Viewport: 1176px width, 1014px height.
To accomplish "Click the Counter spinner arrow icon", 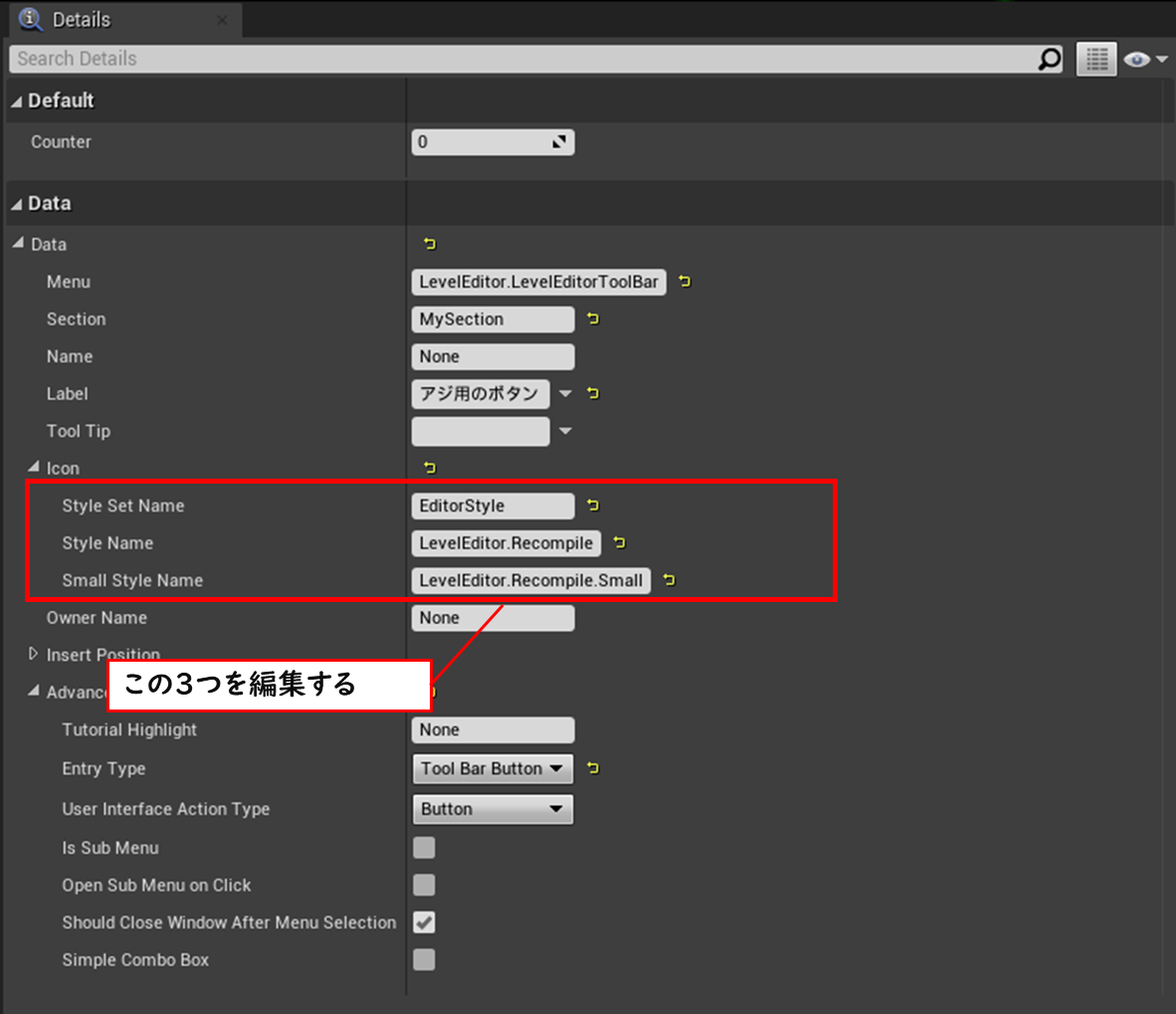I will (x=559, y=141).
